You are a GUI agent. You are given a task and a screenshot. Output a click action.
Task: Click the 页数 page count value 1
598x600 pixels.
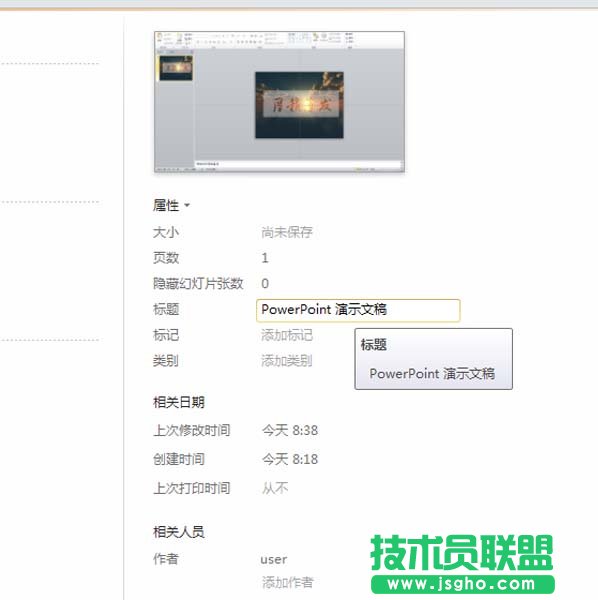point(265,258)
